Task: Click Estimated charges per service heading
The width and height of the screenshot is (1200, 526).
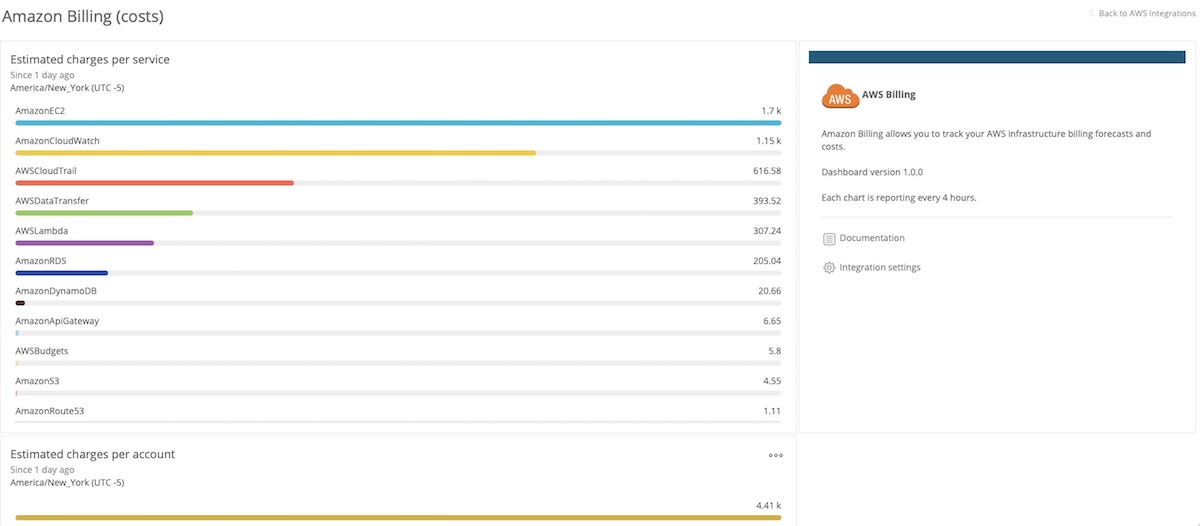Action: [90, 60]
